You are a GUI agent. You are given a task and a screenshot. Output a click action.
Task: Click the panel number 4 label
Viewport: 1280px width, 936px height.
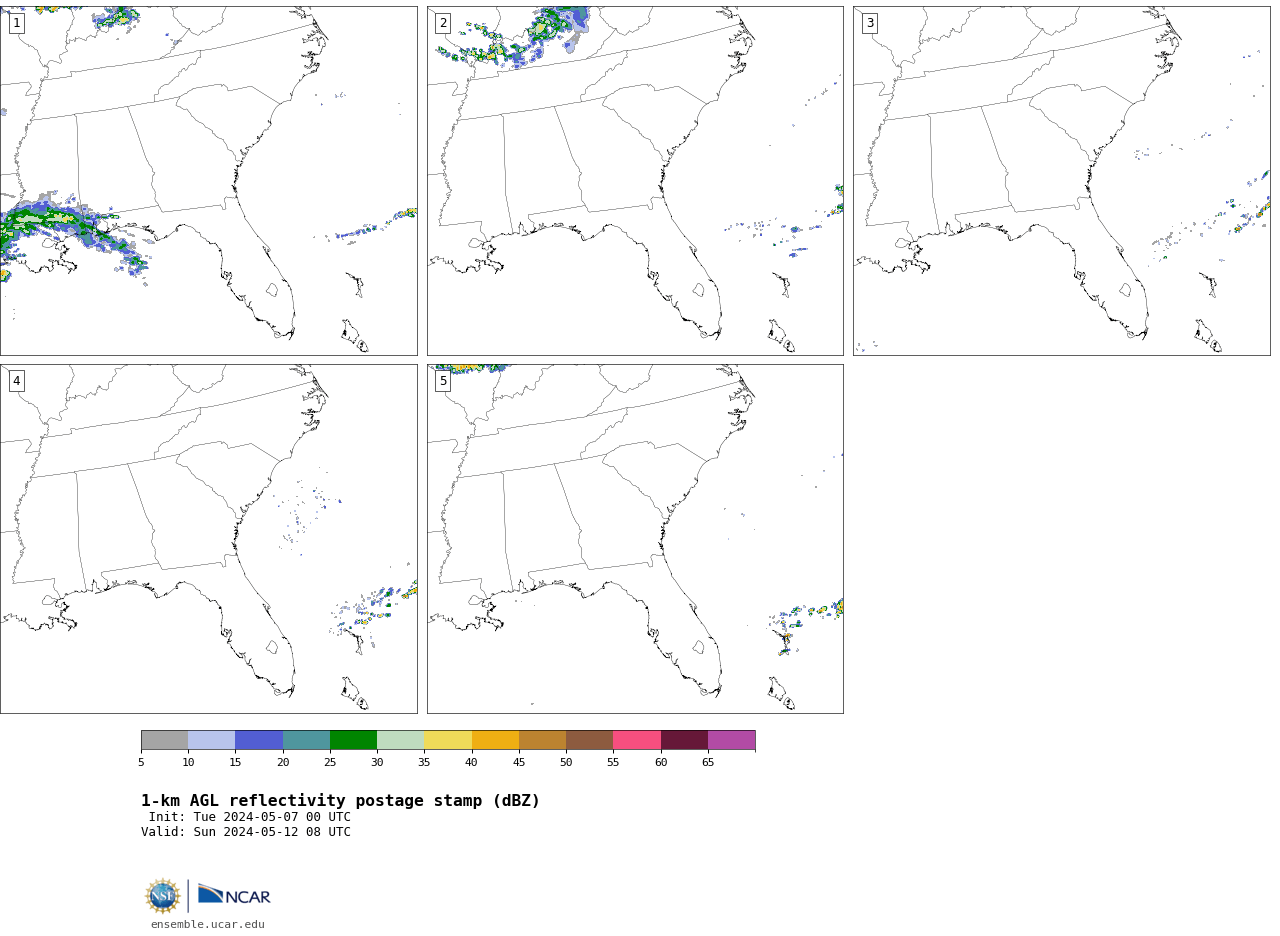click(x=16, y=381)
